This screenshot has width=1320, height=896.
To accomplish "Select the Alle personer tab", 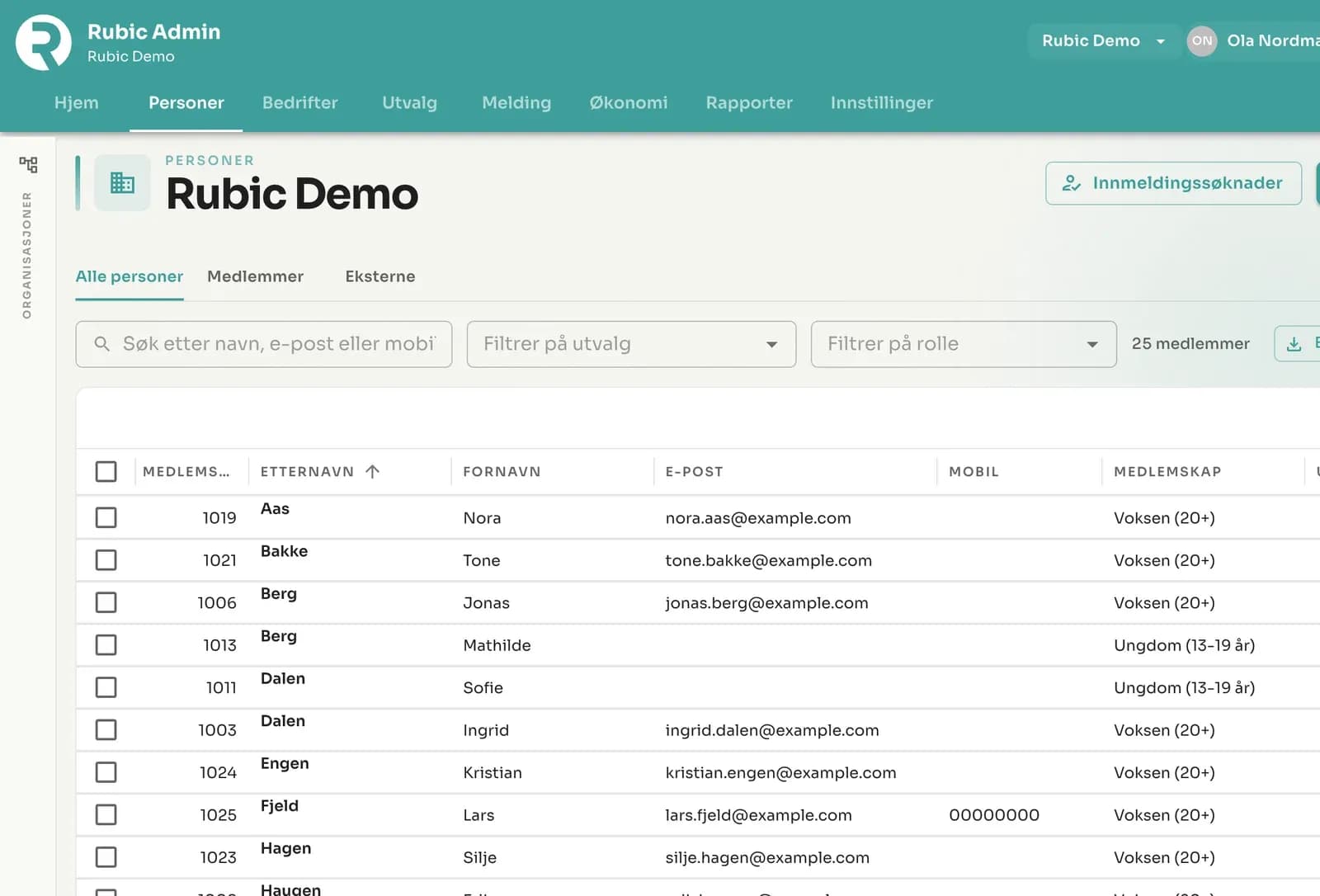I will pos(130,276).
